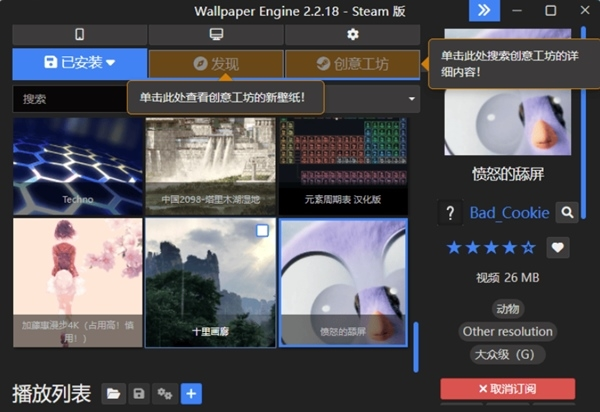Screen dimensions: 600x412
Task: Add wallpaper to playlist plus button
Action: pos(191,394)
